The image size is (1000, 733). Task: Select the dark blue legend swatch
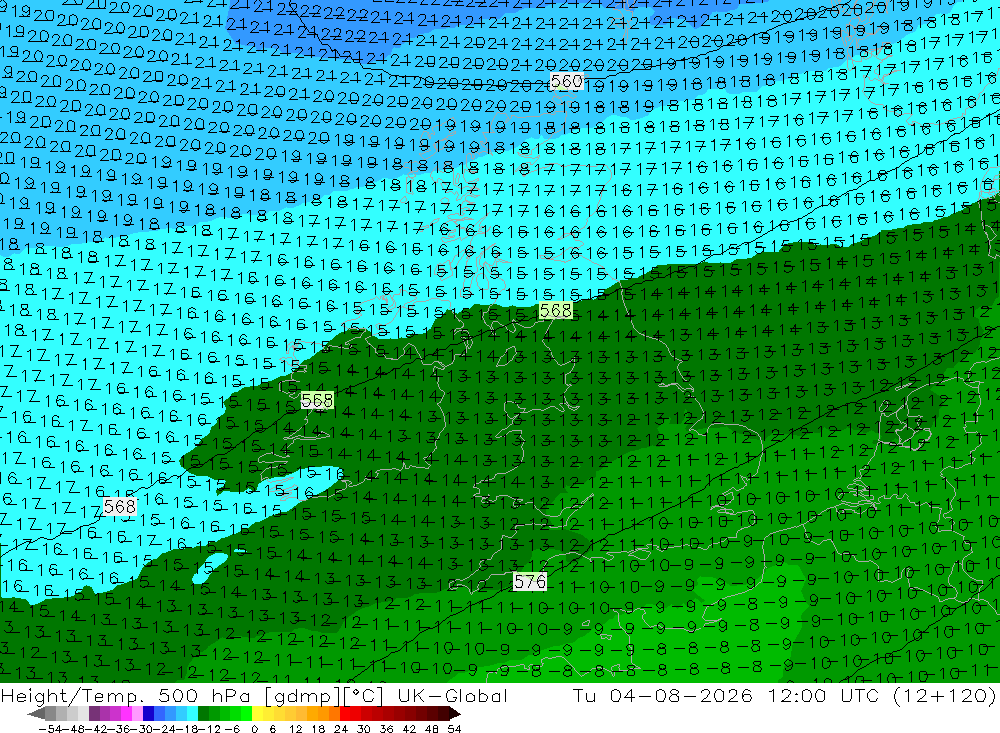click(149, 713)
